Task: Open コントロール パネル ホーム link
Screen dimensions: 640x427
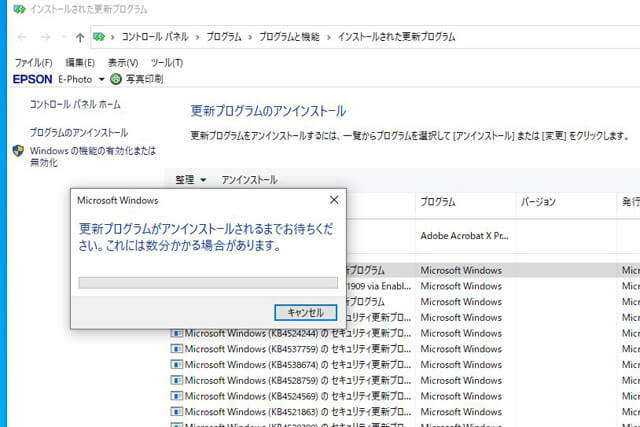Action: tap(75, 105)
